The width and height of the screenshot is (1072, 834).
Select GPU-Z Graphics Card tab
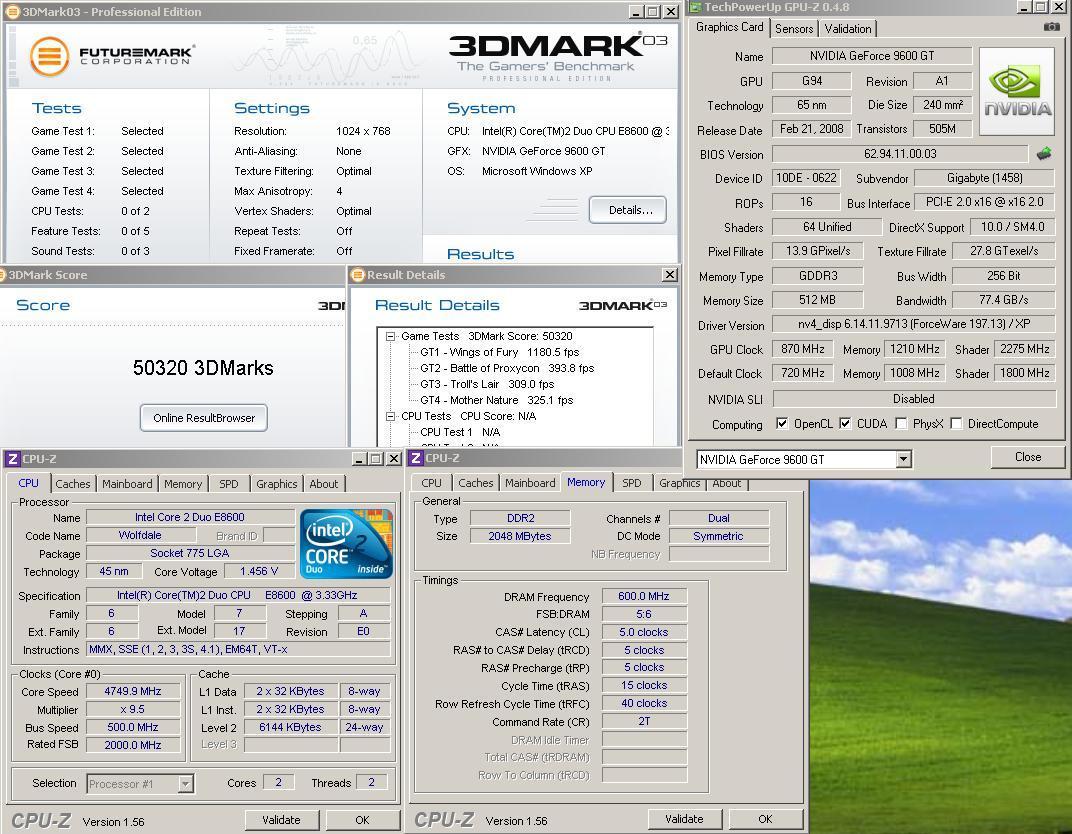click(x=729, y=27)
